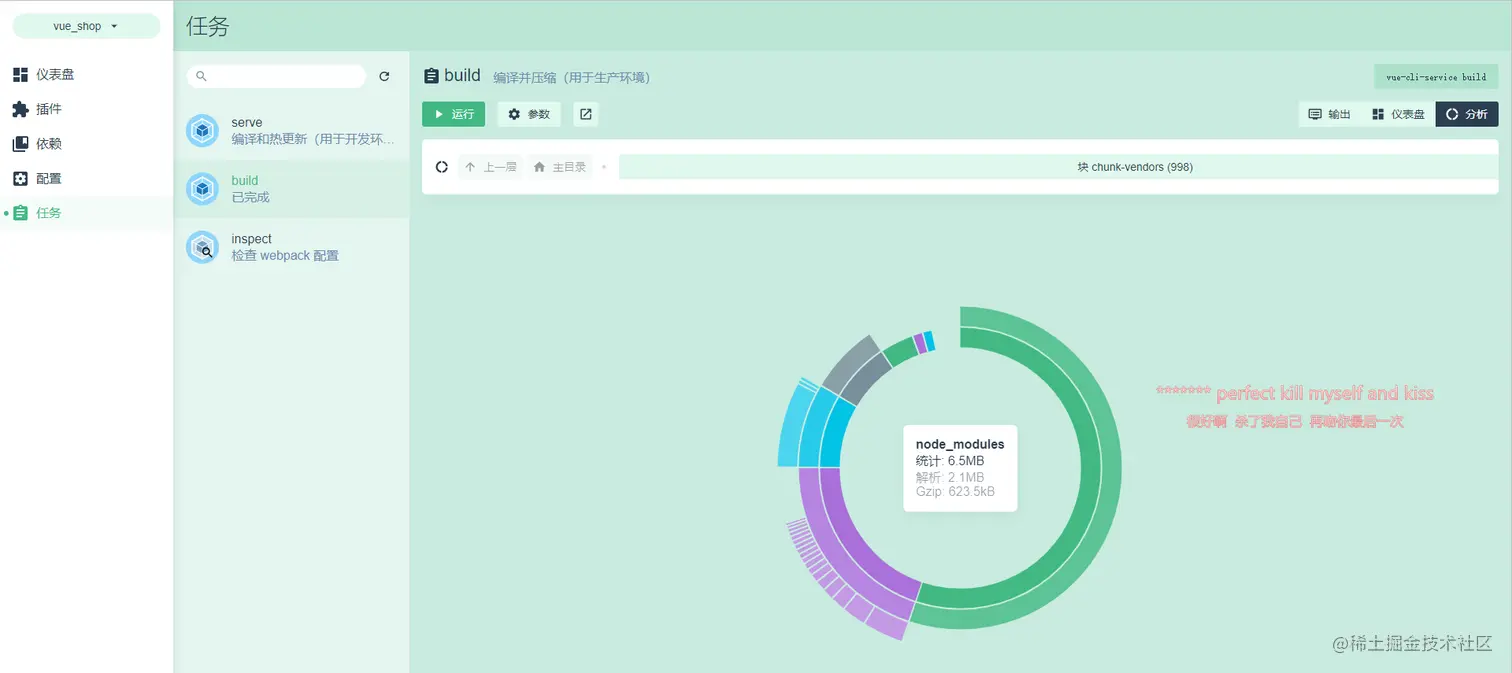
Task: Switch to the 仪表盘 task tab
Action: point(1398,114)
